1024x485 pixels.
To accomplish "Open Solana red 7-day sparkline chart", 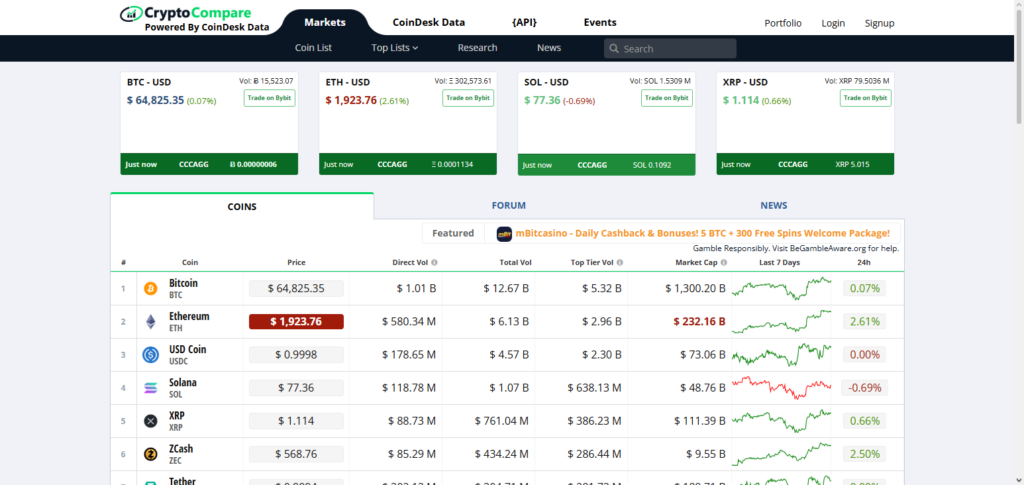I will pyautogui.click(x=782, y=388).
